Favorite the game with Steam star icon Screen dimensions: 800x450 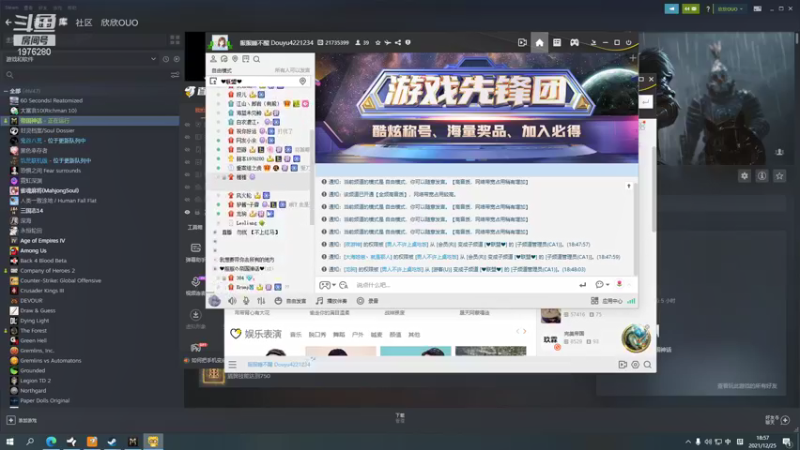[x=779, y=176]
